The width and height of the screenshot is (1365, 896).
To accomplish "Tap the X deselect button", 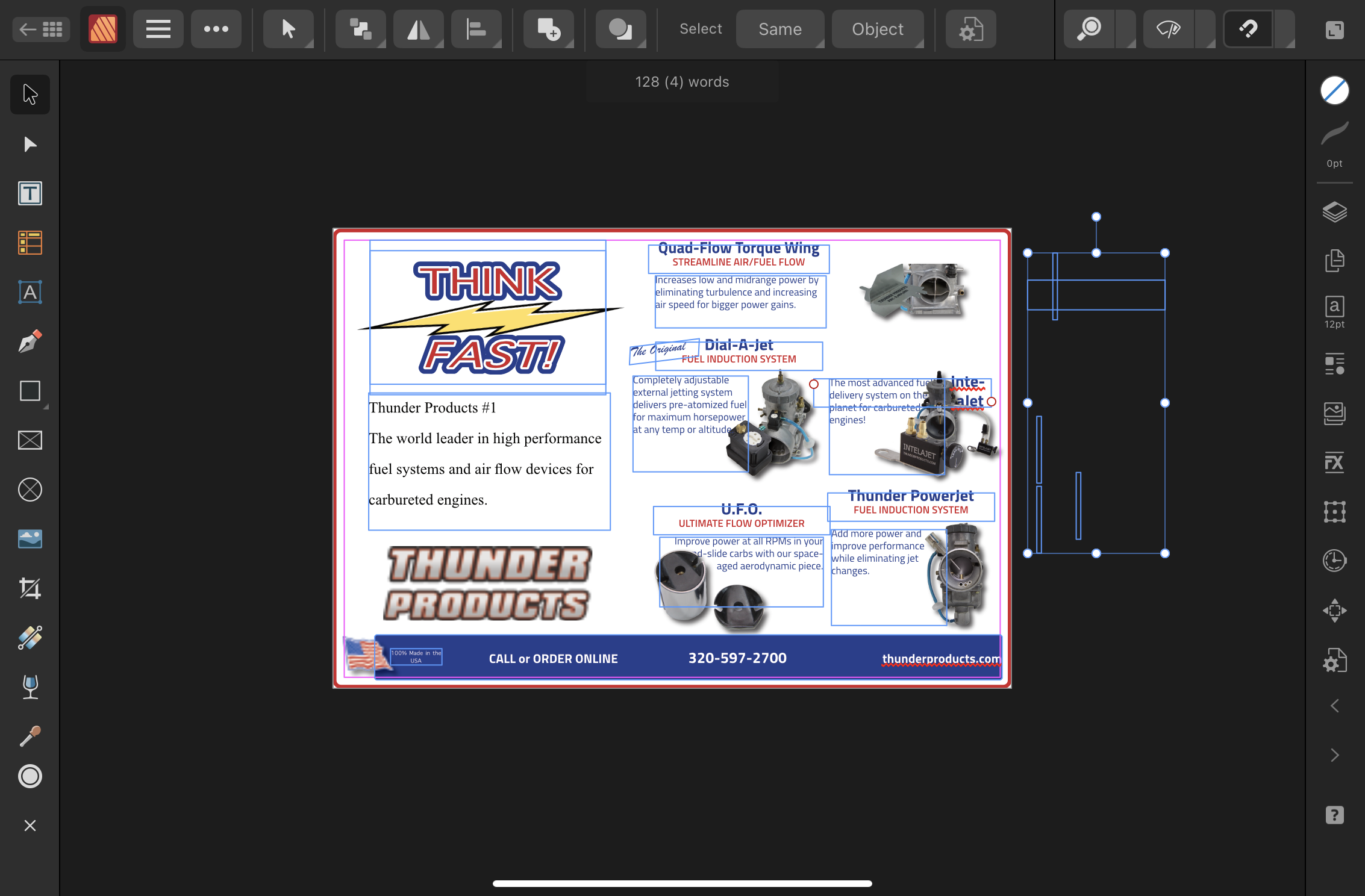I will [x=30, y=826].
